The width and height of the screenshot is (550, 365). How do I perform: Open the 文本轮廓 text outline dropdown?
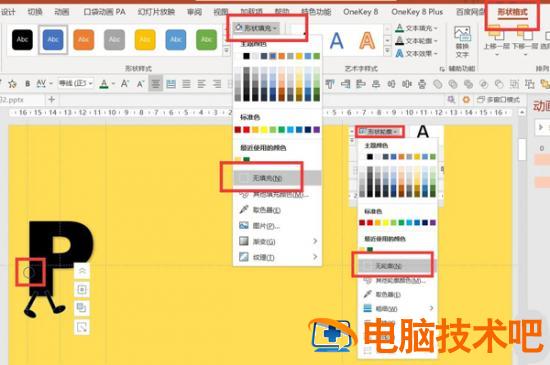tap(417, 41)
